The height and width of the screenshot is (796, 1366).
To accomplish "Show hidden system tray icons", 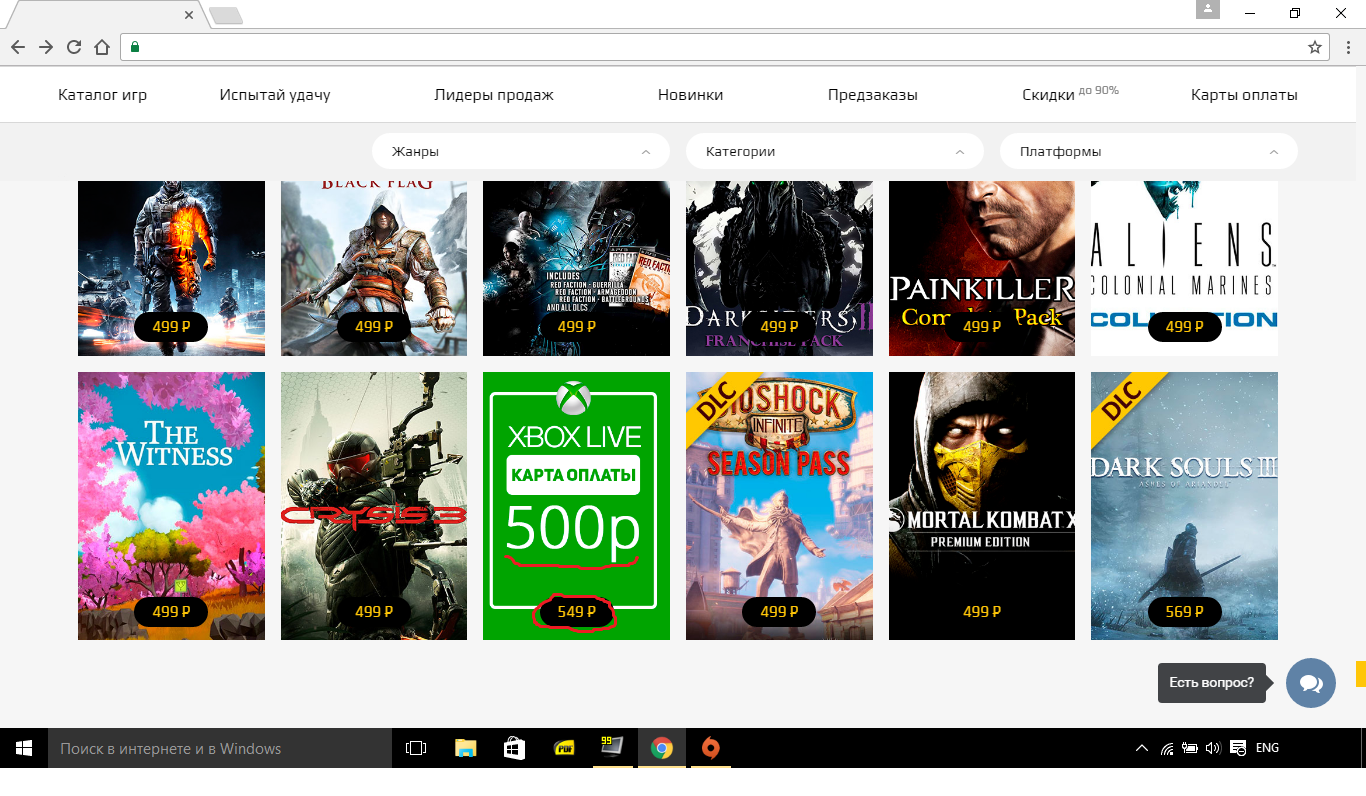I will [x=1142, y=748].
